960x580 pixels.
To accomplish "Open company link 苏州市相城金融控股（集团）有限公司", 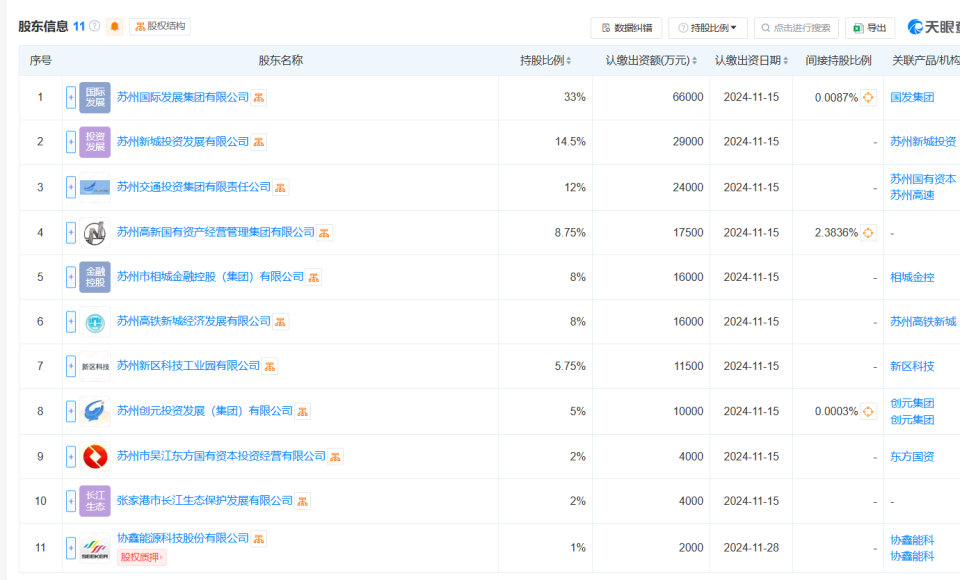I will click(210, 277).
